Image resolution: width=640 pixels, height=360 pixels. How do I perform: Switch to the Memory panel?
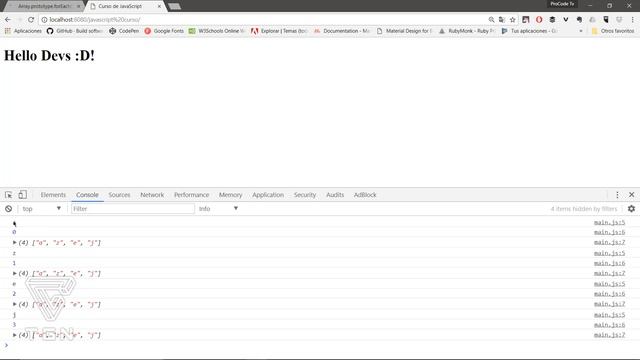pyautogui.click(x=230, y=195)
